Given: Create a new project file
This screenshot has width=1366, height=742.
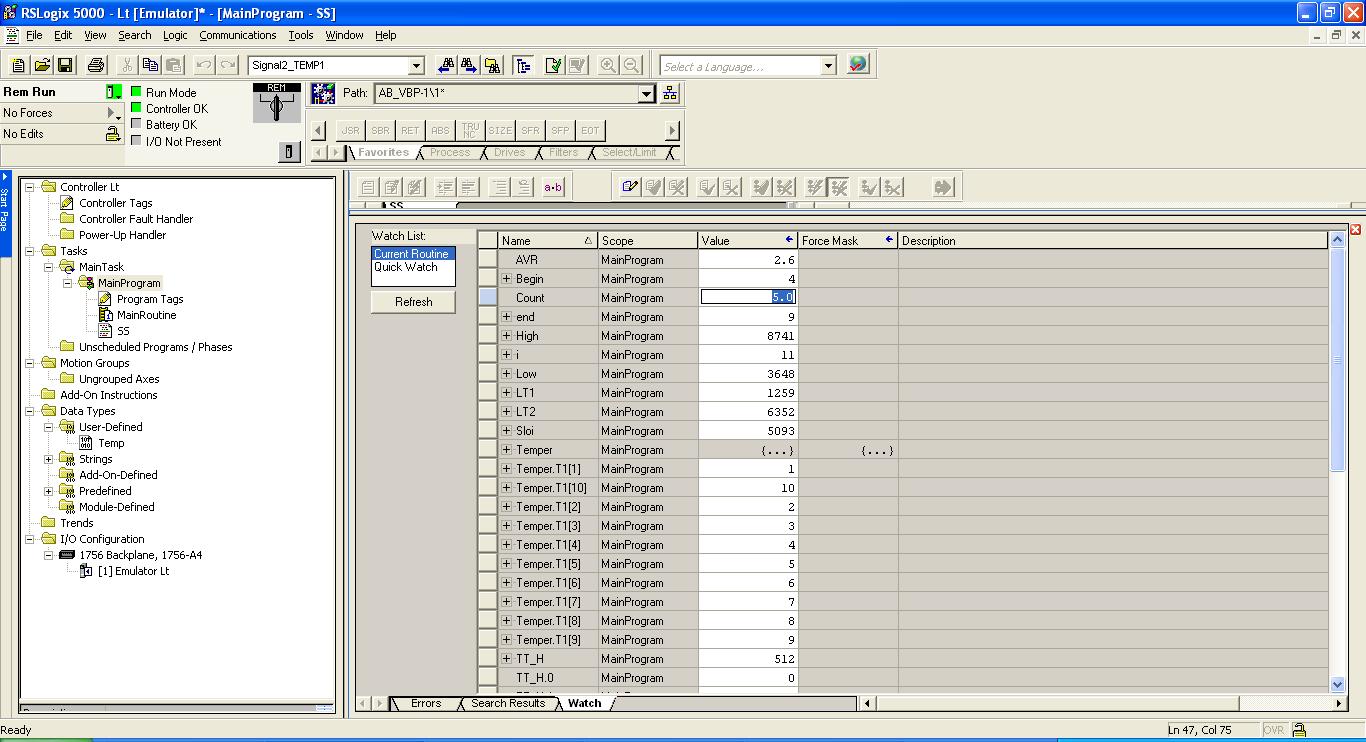Looking at the screenshot, I should pyautogui.click(x=18, y=65).
